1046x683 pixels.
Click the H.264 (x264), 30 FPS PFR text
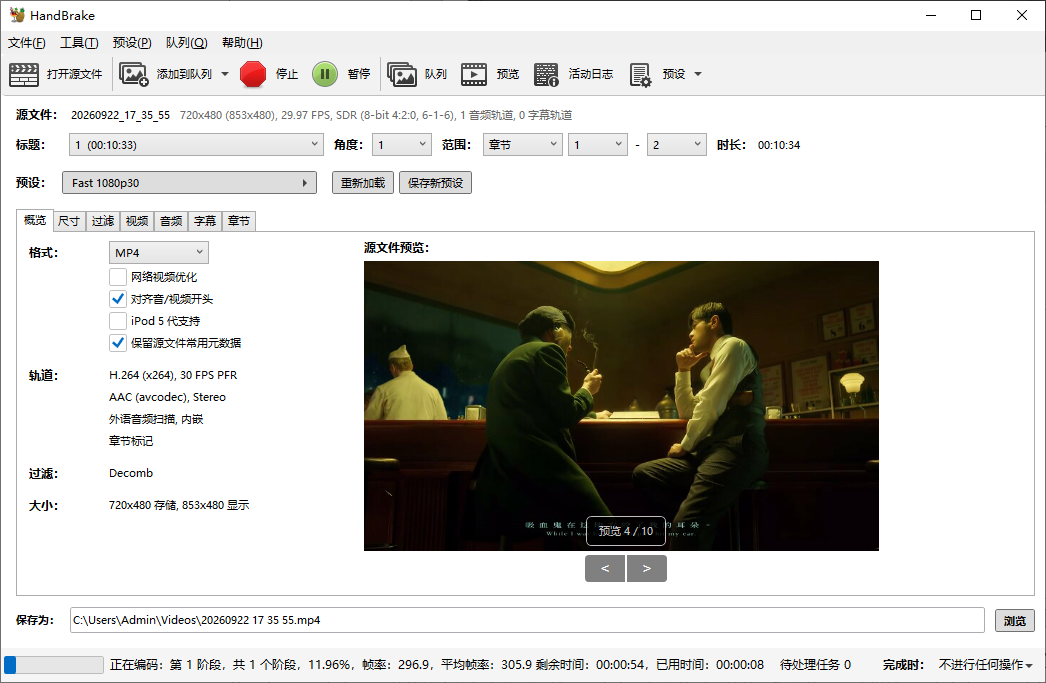pyautogui.click(x=173, y=375)
